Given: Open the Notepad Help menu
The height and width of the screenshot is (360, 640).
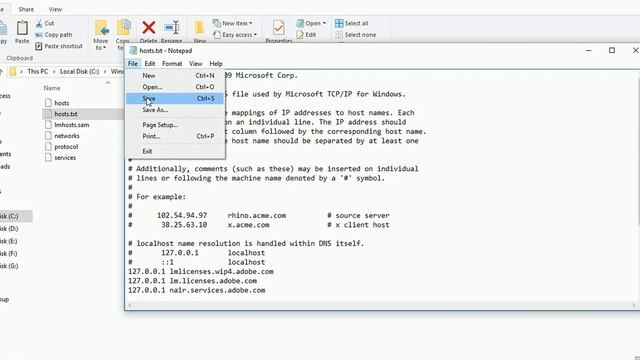Looking at the screenshot, I should click(x=216, y=64).
